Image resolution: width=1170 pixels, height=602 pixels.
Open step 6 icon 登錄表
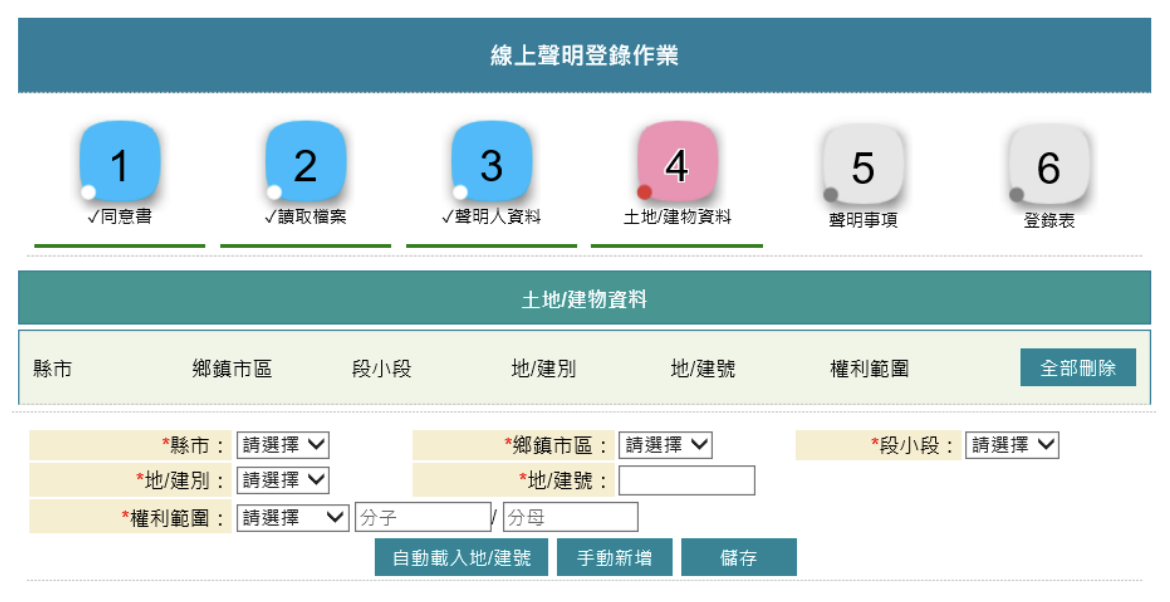[x=1049, y=165]
